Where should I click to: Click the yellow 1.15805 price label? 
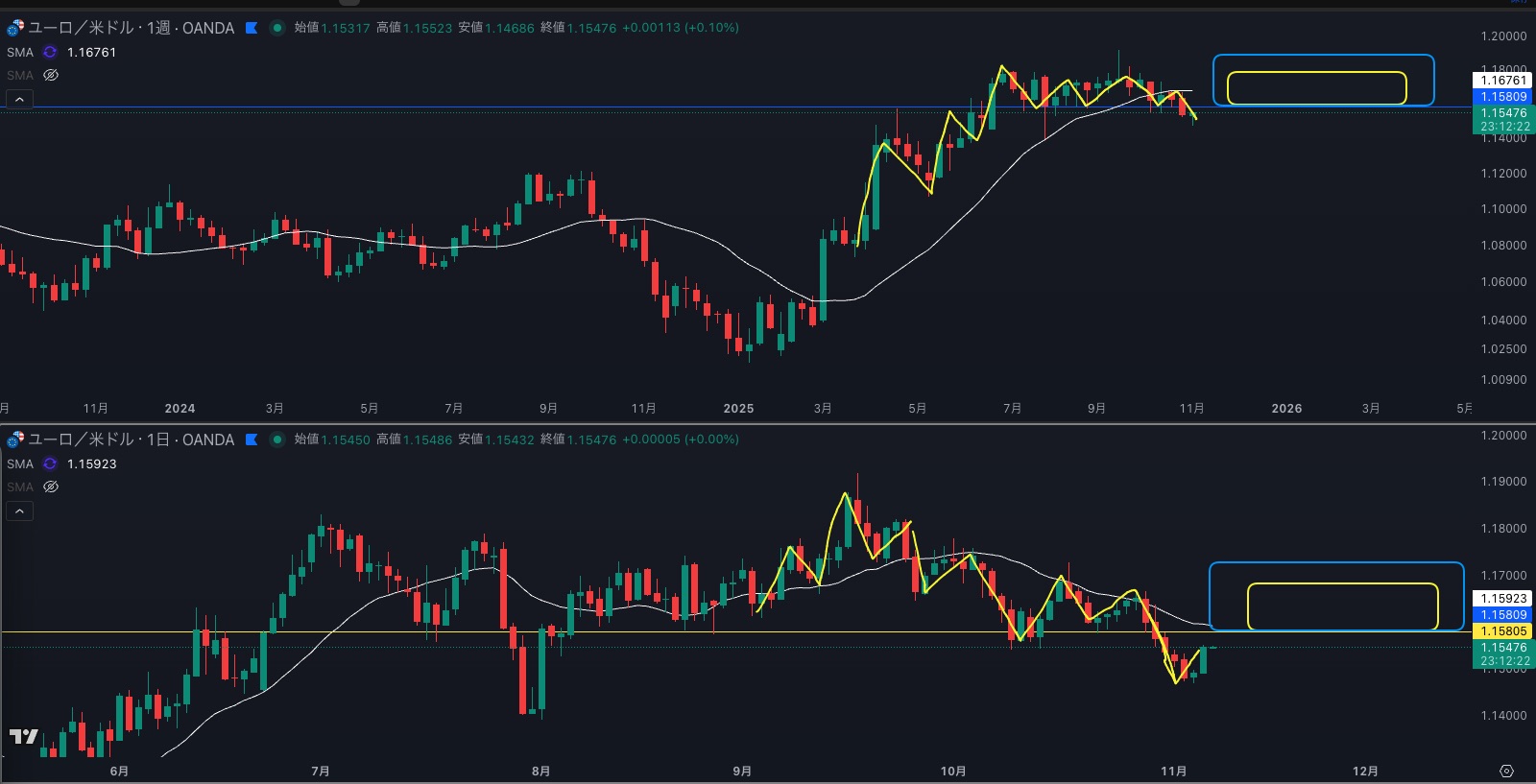pyautogui.click(x=1503, y=631)
